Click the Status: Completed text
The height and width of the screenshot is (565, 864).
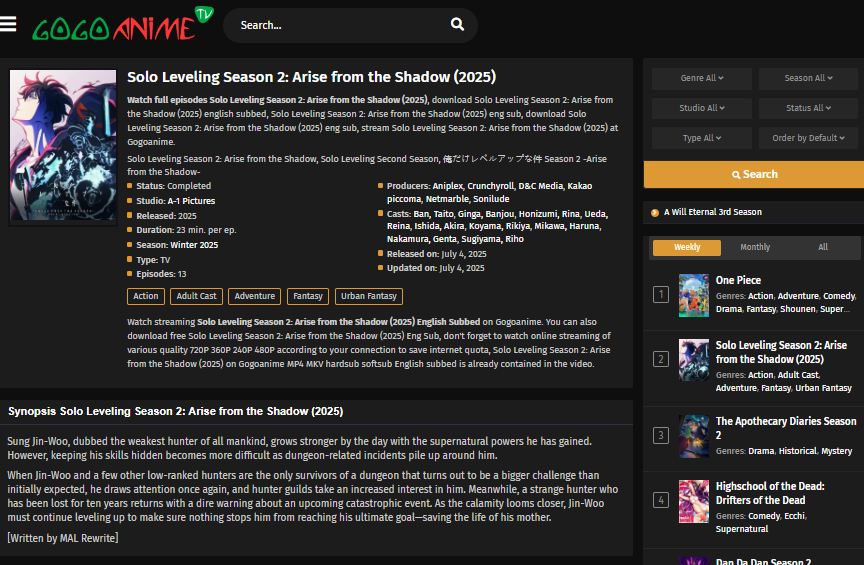click(x=174, y=186)
